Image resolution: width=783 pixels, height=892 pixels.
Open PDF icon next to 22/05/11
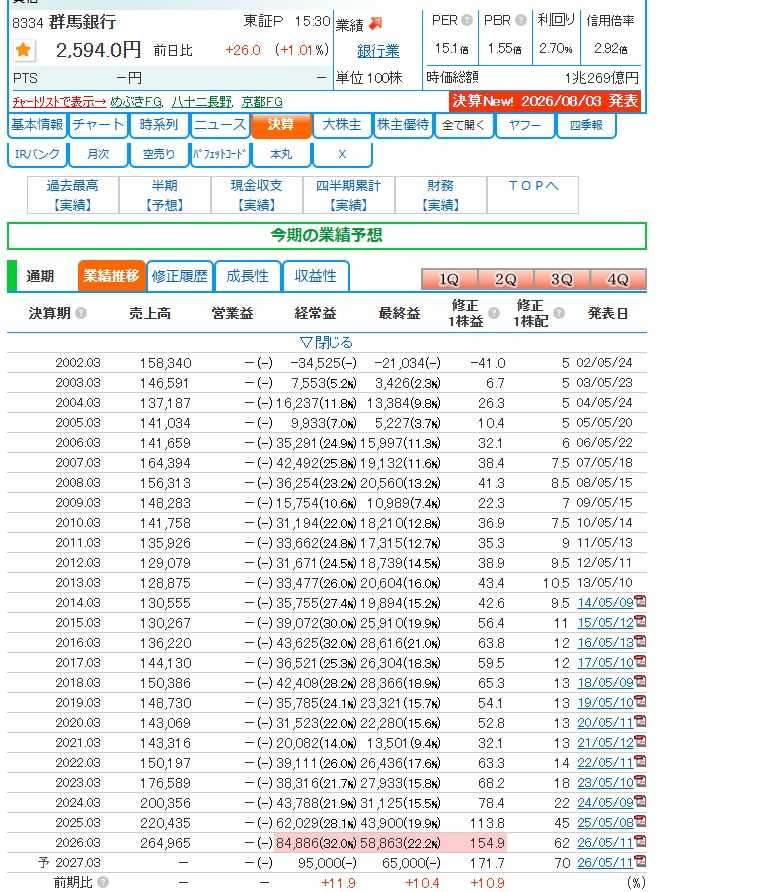[x=640, y=761]
